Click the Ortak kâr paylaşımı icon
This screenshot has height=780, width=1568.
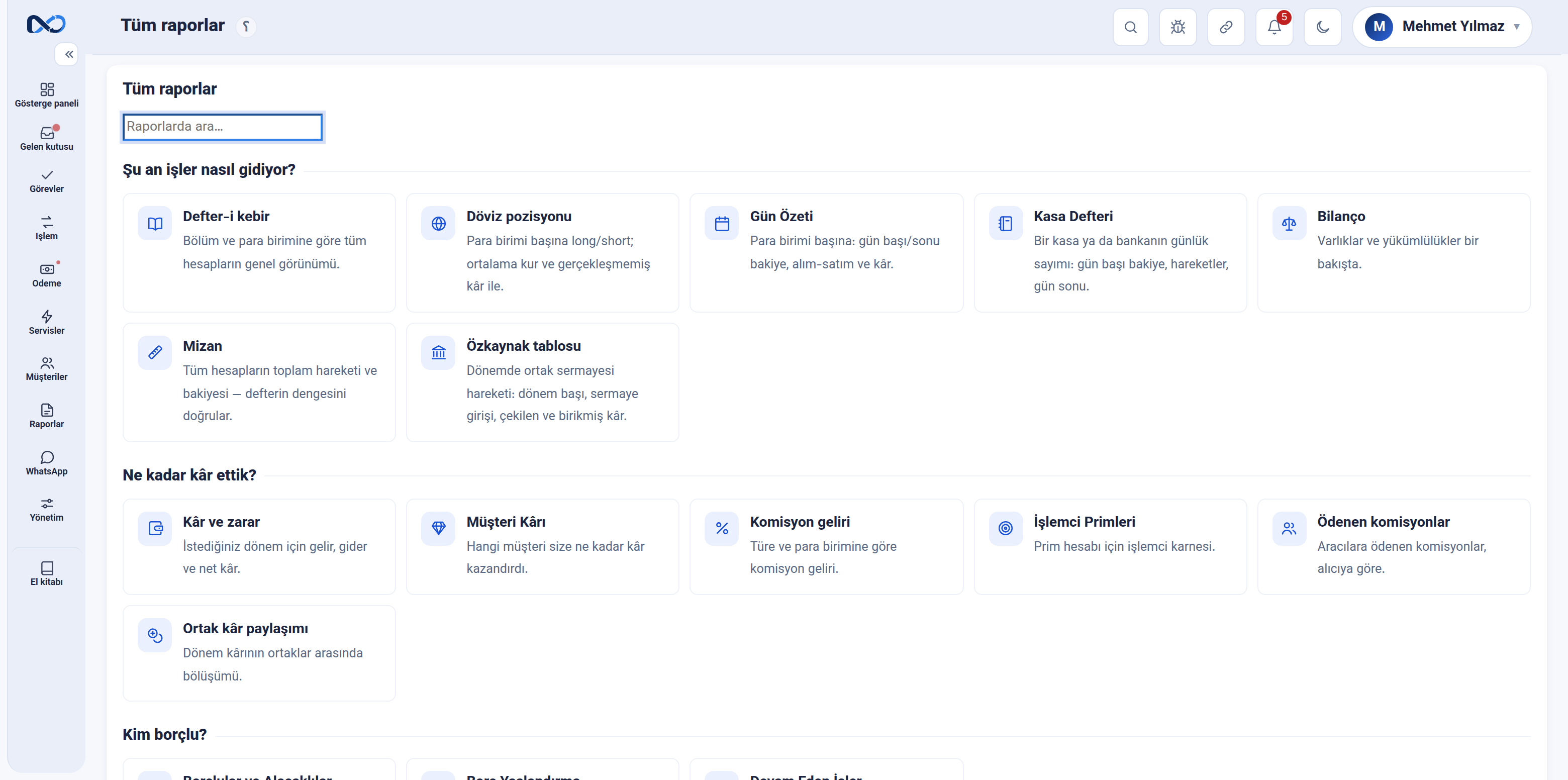coord(155,636)
